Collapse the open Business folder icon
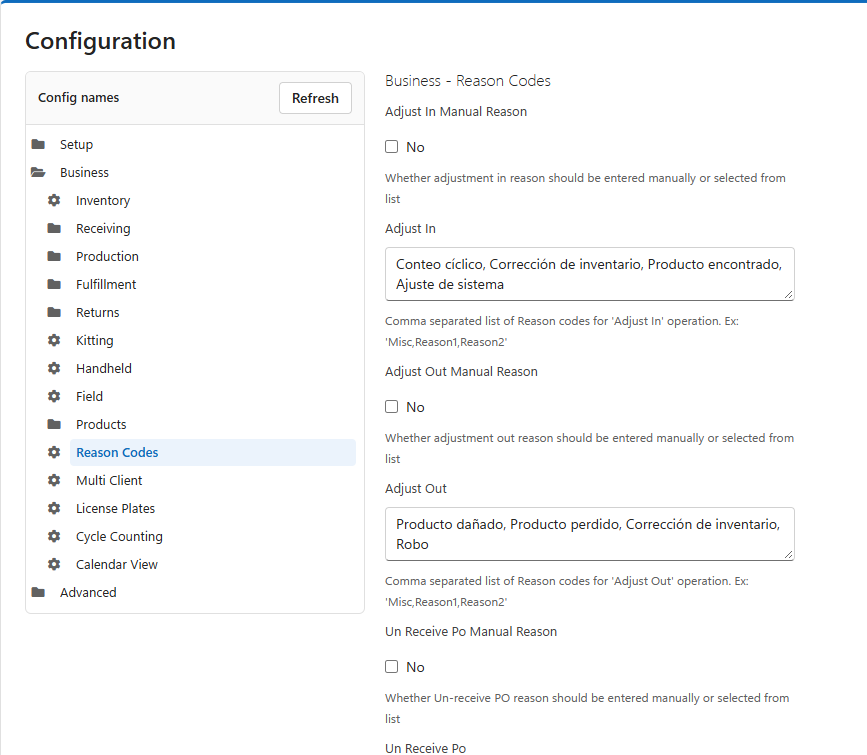 click(x=38, y=173)
